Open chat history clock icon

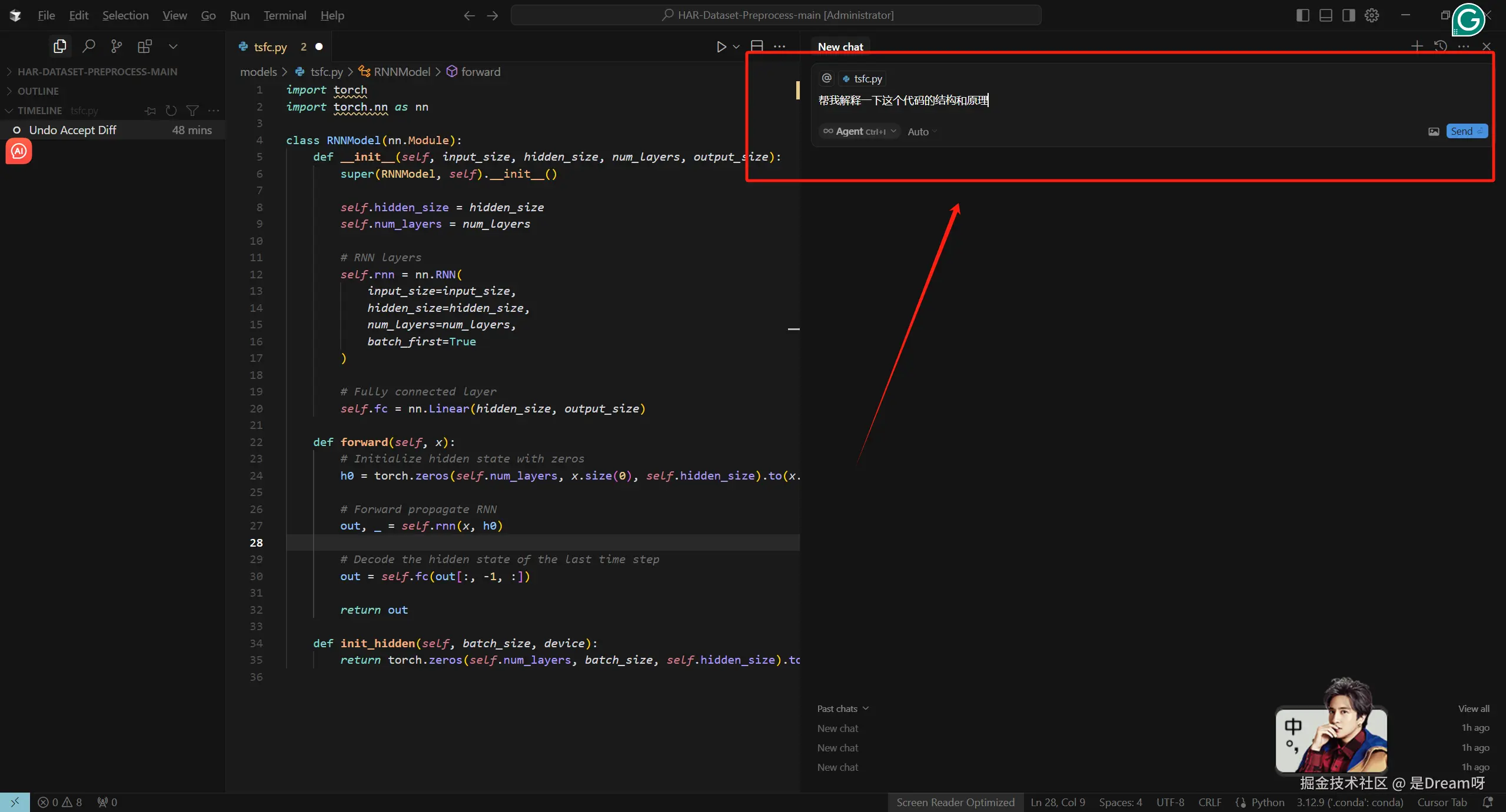[1440, 46]
